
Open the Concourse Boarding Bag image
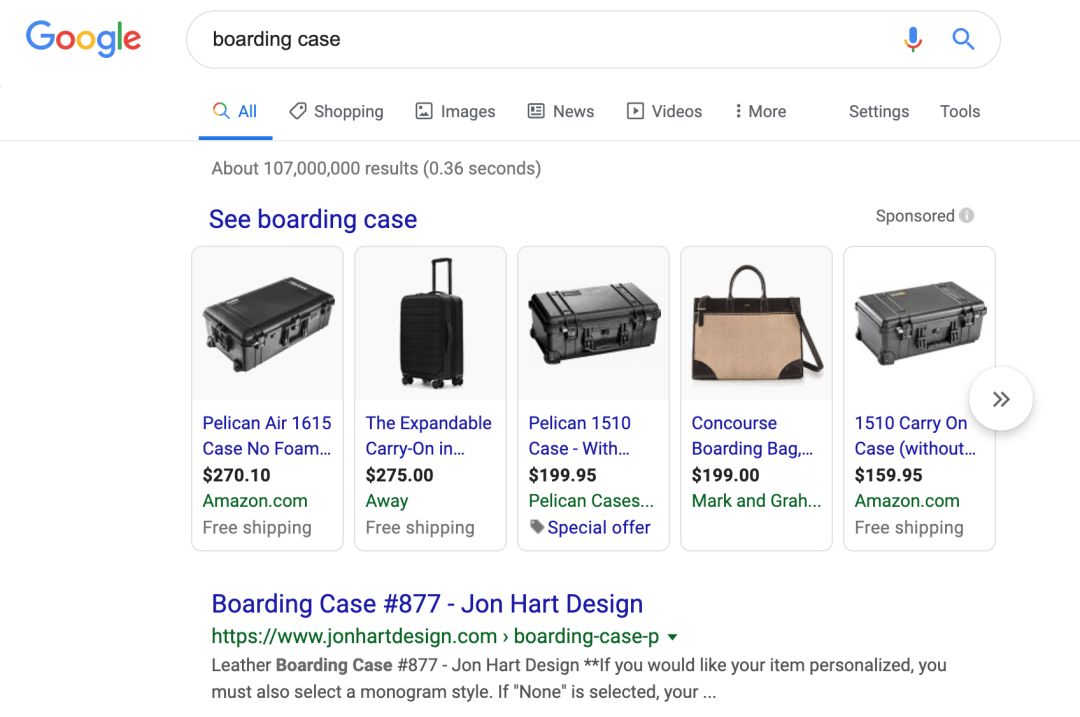[756, 324]
